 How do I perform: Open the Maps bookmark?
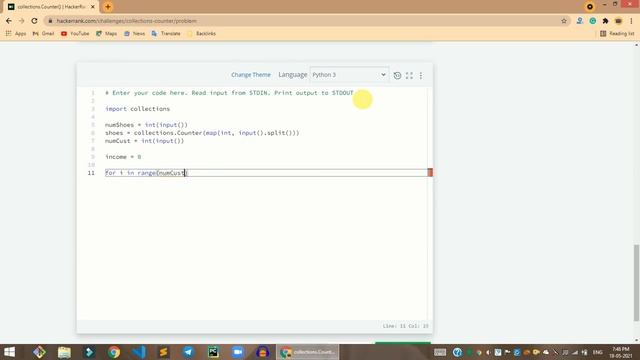pos(107,33)
